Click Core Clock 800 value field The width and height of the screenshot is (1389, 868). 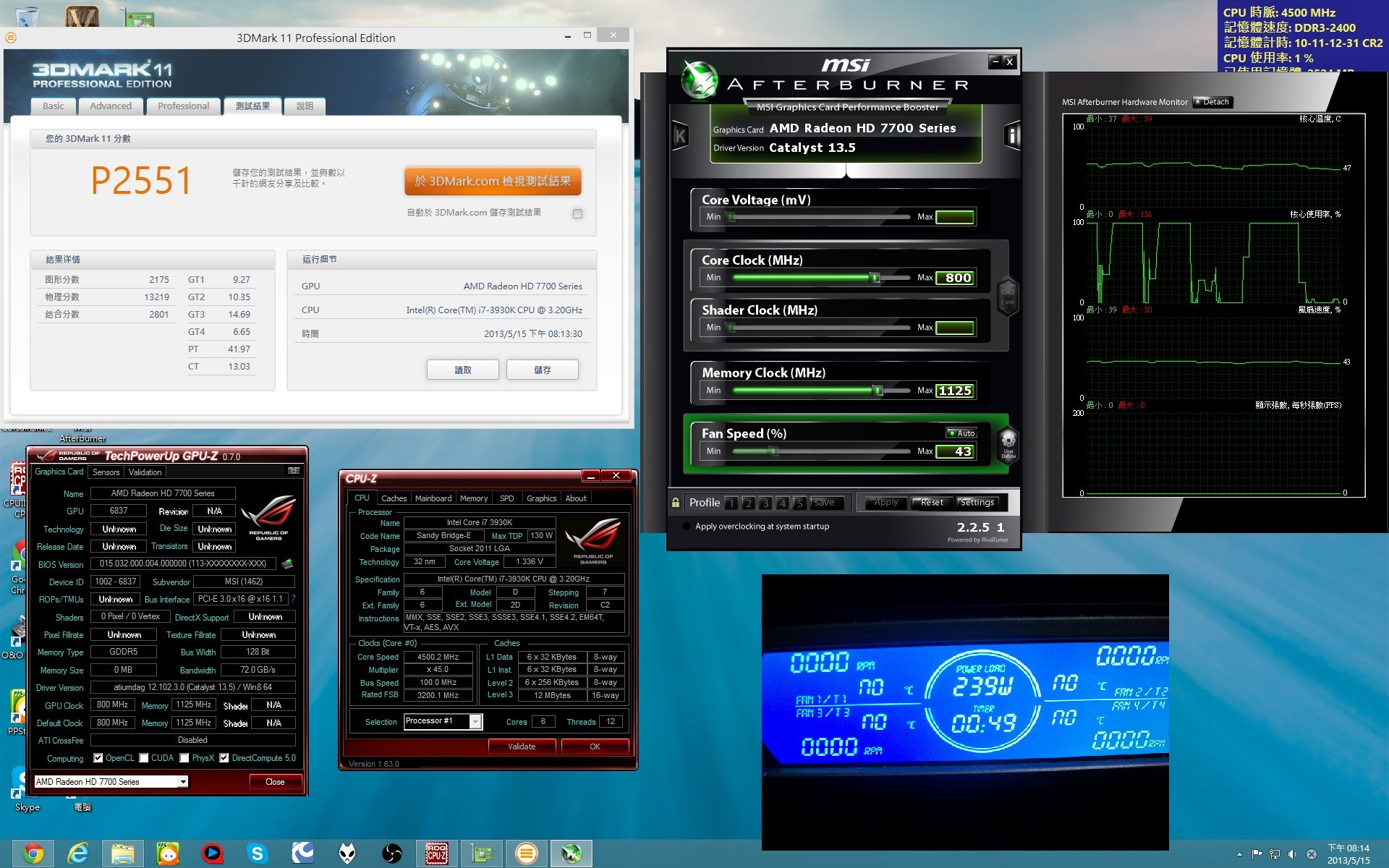tap(955, 278)
